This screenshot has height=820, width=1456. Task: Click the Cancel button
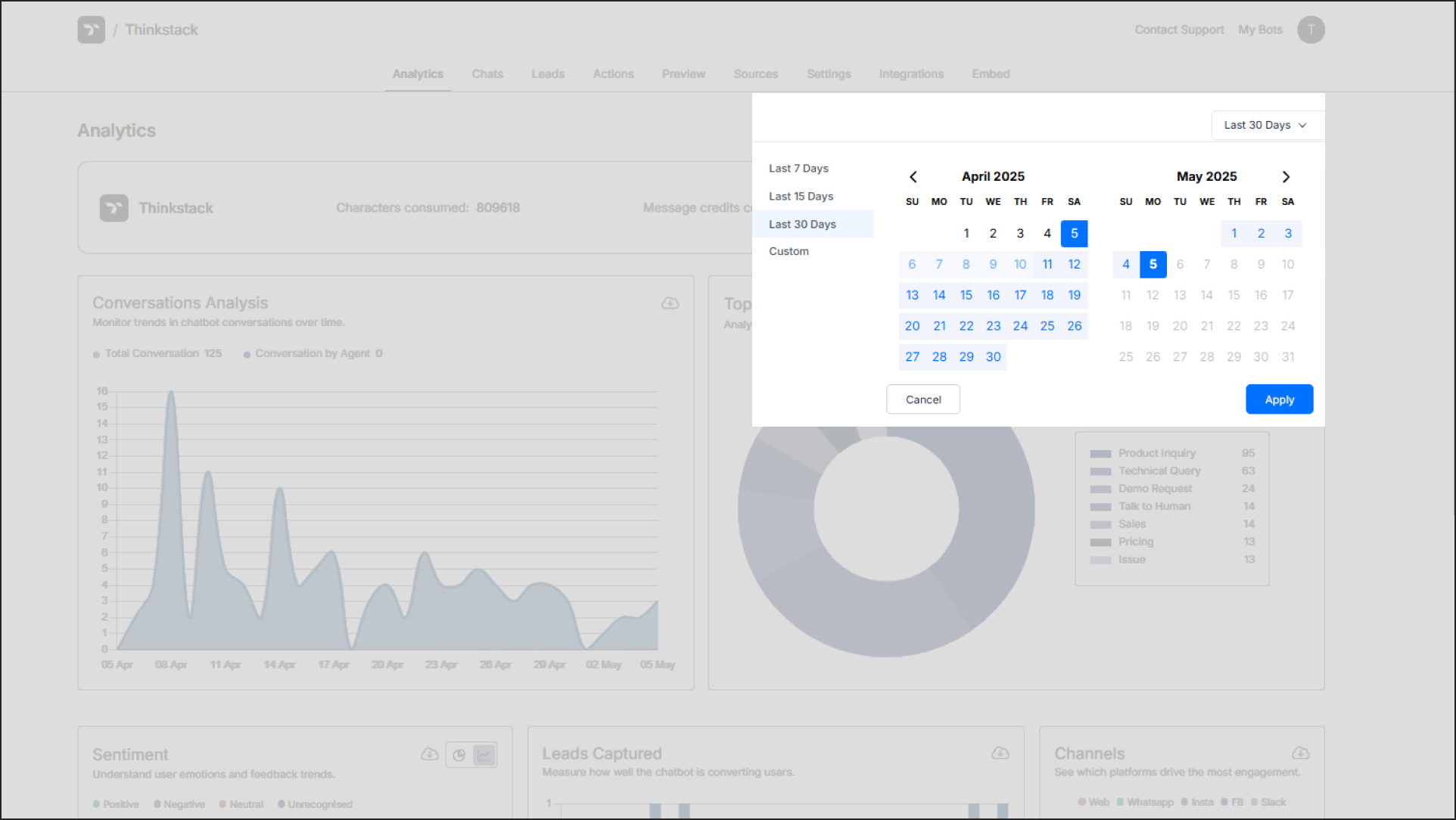923,399
